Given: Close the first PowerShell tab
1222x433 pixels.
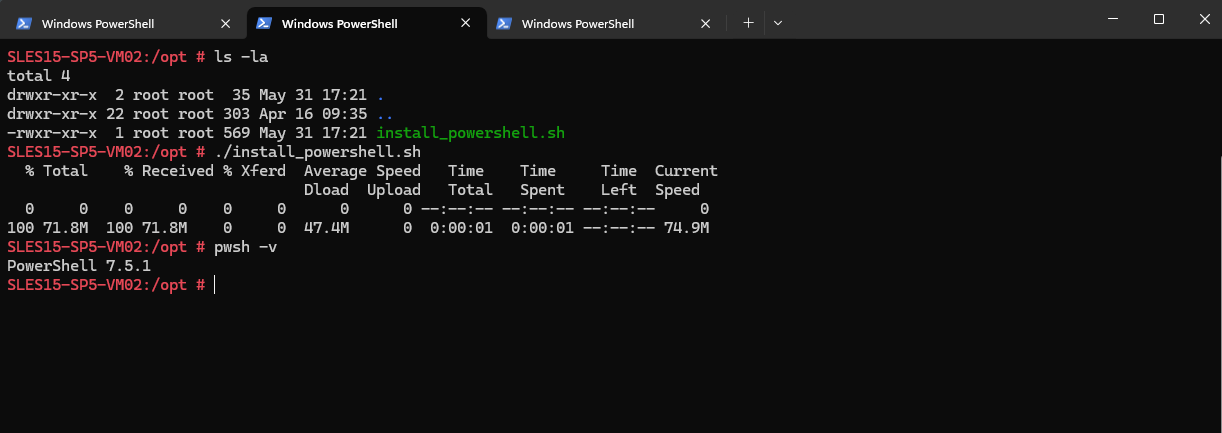Looking at the screenshot, I should tap(227, 23).
